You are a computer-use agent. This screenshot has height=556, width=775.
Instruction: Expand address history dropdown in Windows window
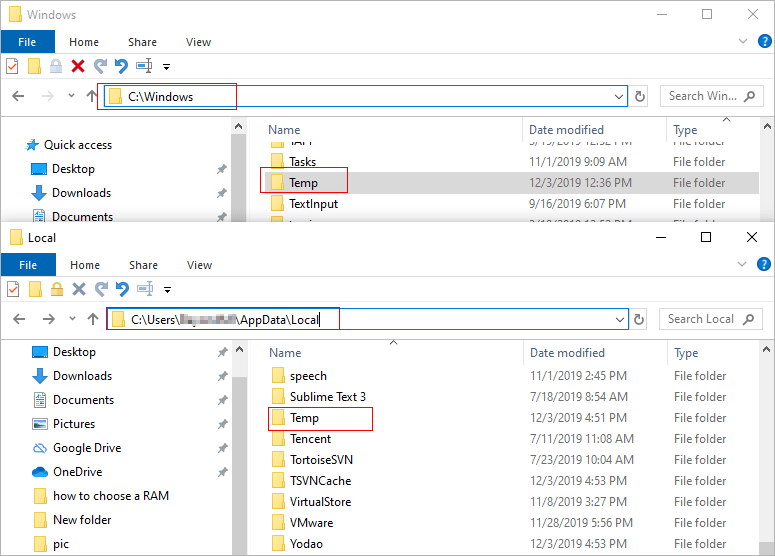point(619,96)
